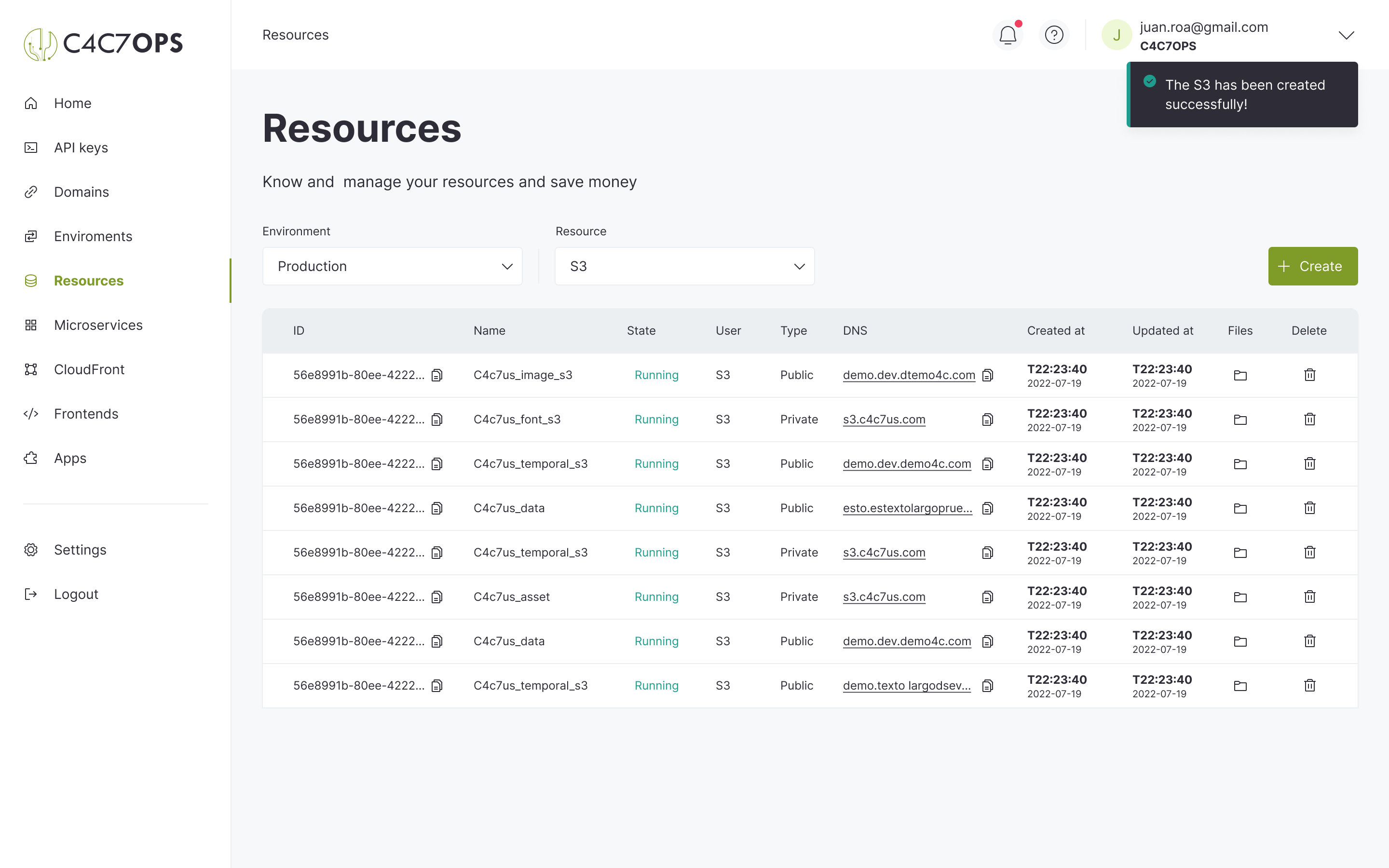Image resolution: width=1389 pixels, height=868 pixels.
Task: Open Frontends in the sidebar
Action: click(85, 413)
